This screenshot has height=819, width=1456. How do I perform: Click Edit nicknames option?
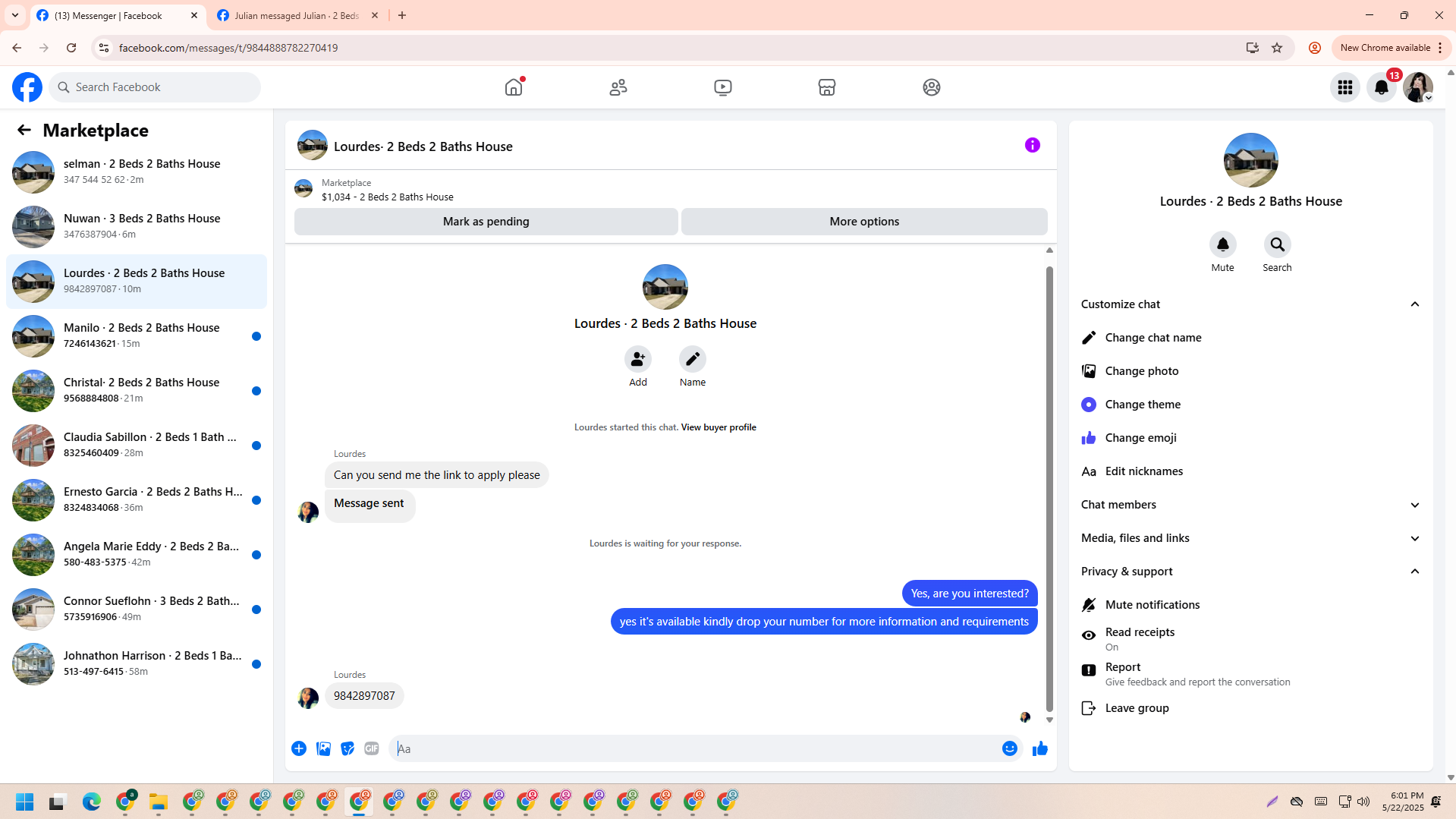[x=1250, y=471]
